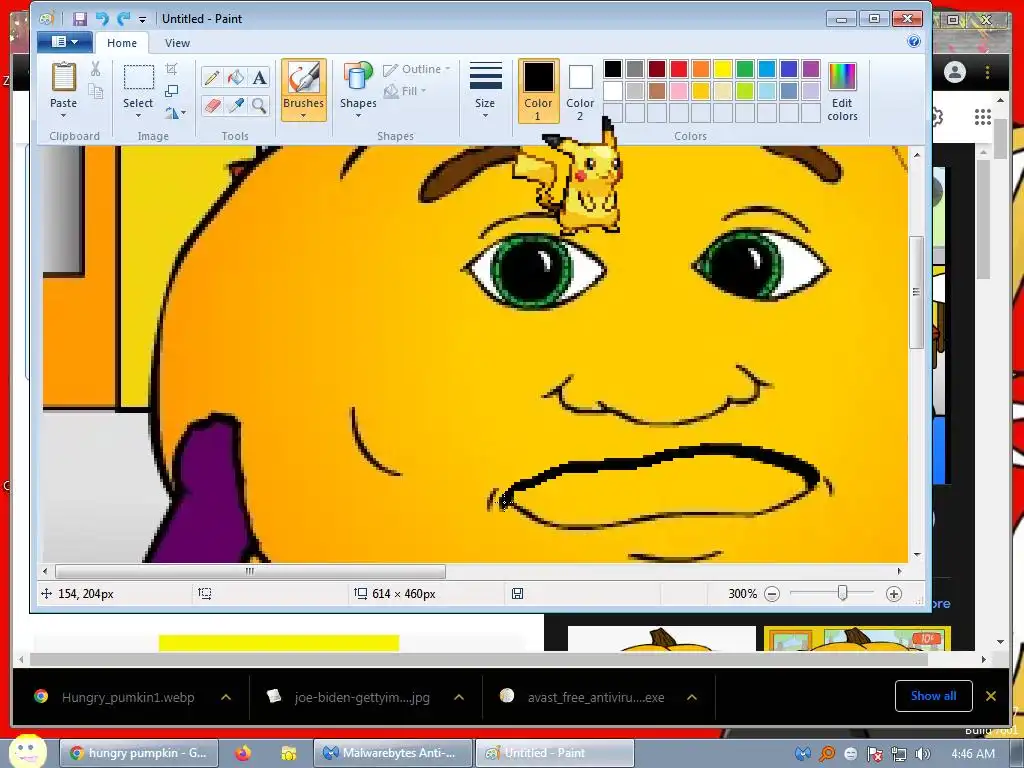This screenshot has width=1024, height=768.
Task: Click the Chrome profile avatar icon
Action: click(x=955, y=72)
